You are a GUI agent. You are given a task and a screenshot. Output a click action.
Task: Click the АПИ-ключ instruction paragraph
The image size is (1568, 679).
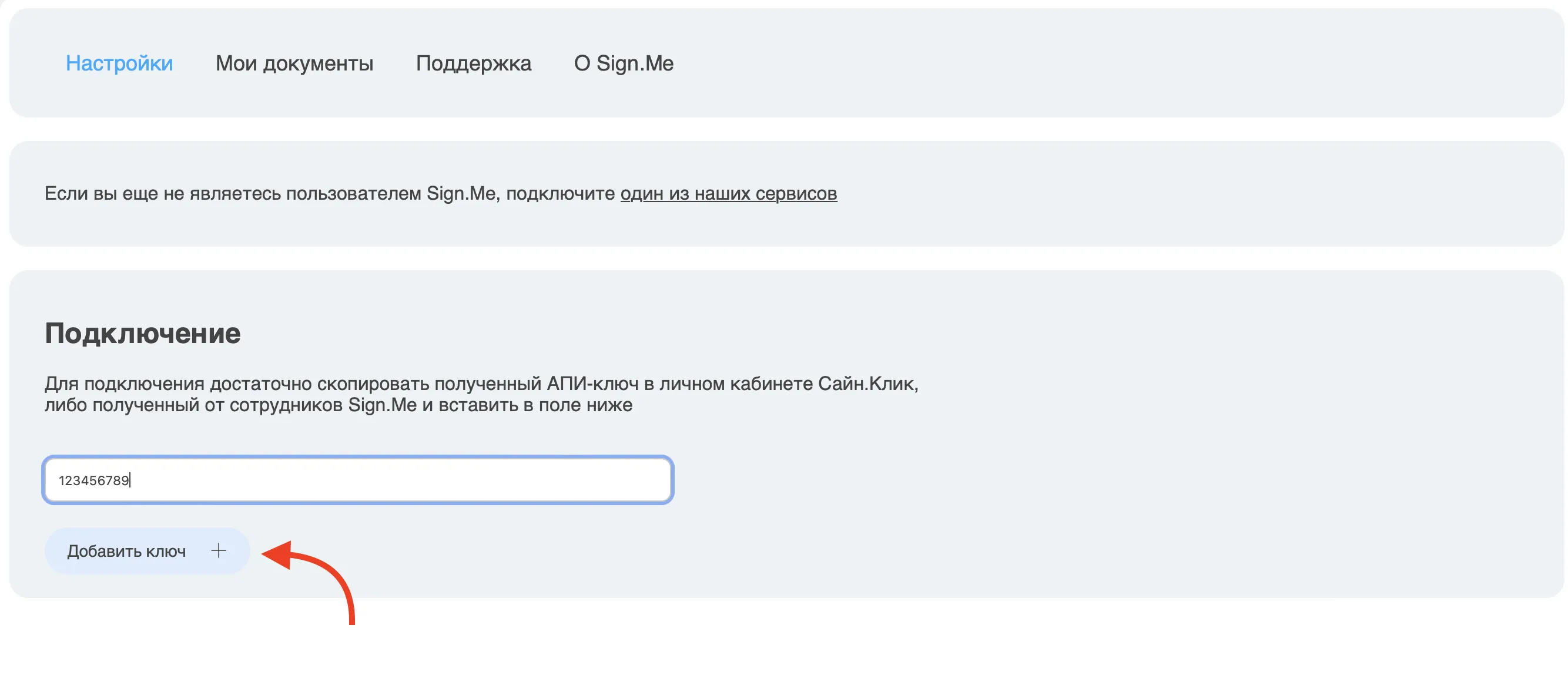pyautogui.click(x=481, y=394)
